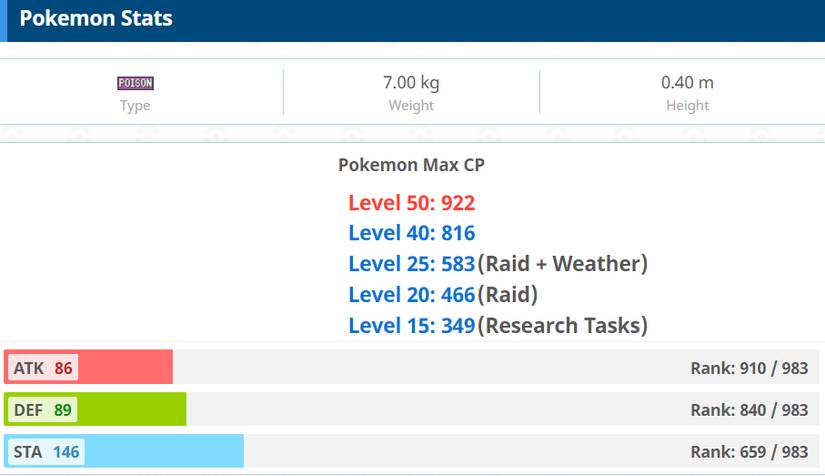Image resolution: width=825 pixels, height=476 pixels.
Task: Click Level 15: 349 CP value
Action: 411,326
